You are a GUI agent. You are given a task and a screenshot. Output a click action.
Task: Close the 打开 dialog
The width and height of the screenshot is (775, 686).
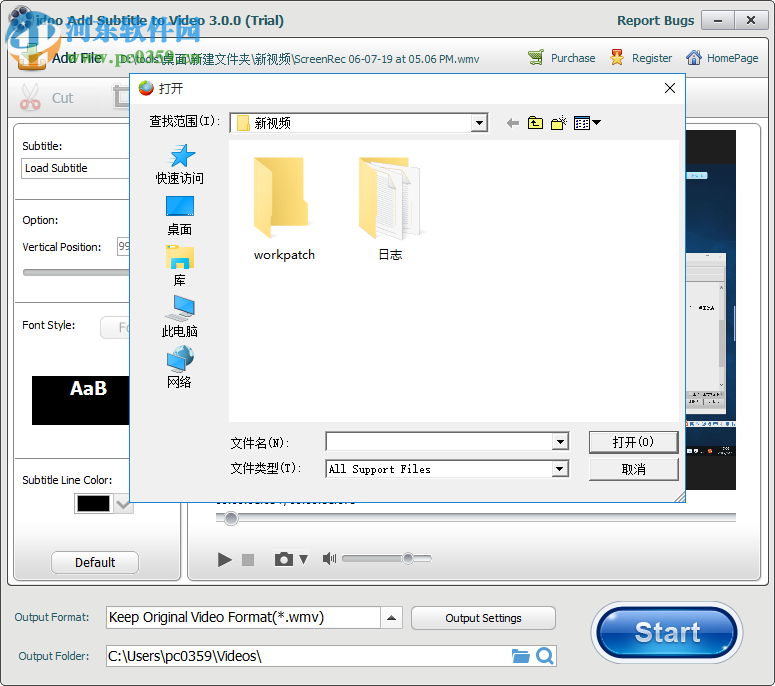point(670,88)
